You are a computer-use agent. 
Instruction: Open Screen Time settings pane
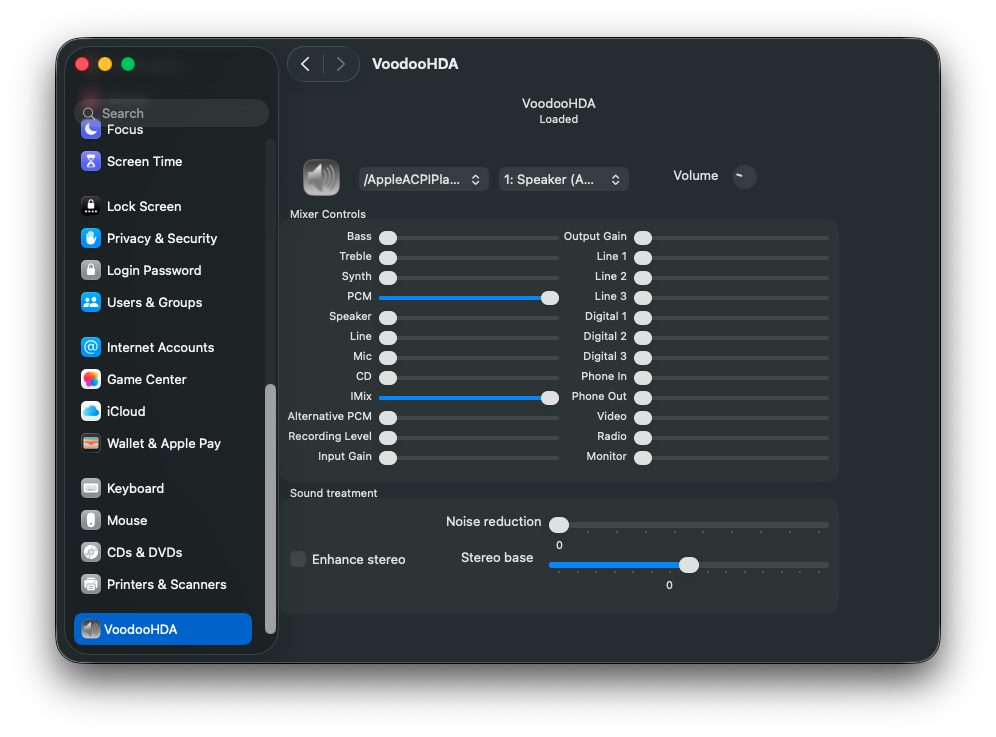[163, 161]
